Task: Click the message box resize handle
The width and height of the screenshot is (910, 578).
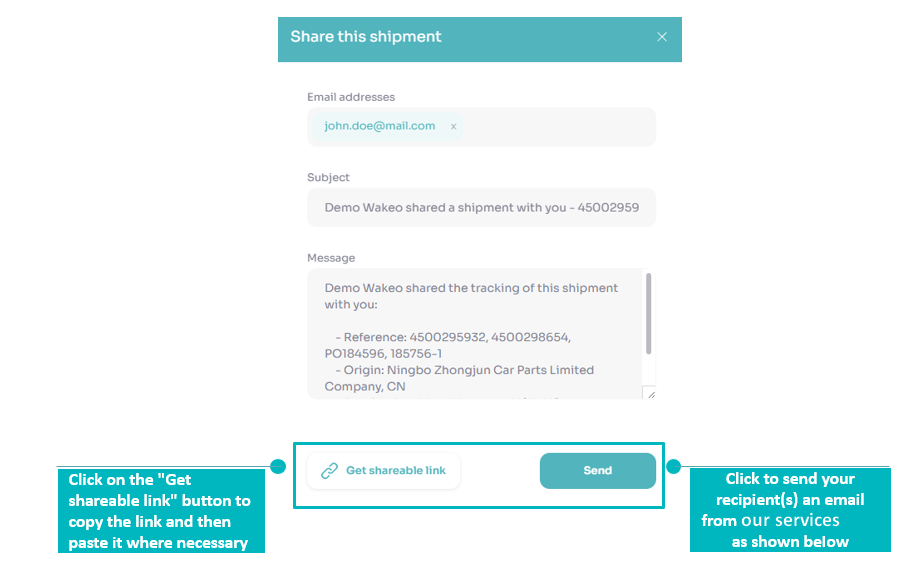Action: point(648,393)
